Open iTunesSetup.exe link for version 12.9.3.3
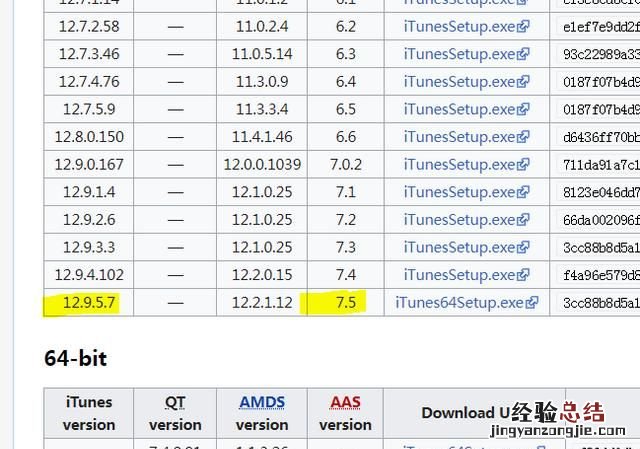Screen dimensions: 640x449 coord(466,247)
